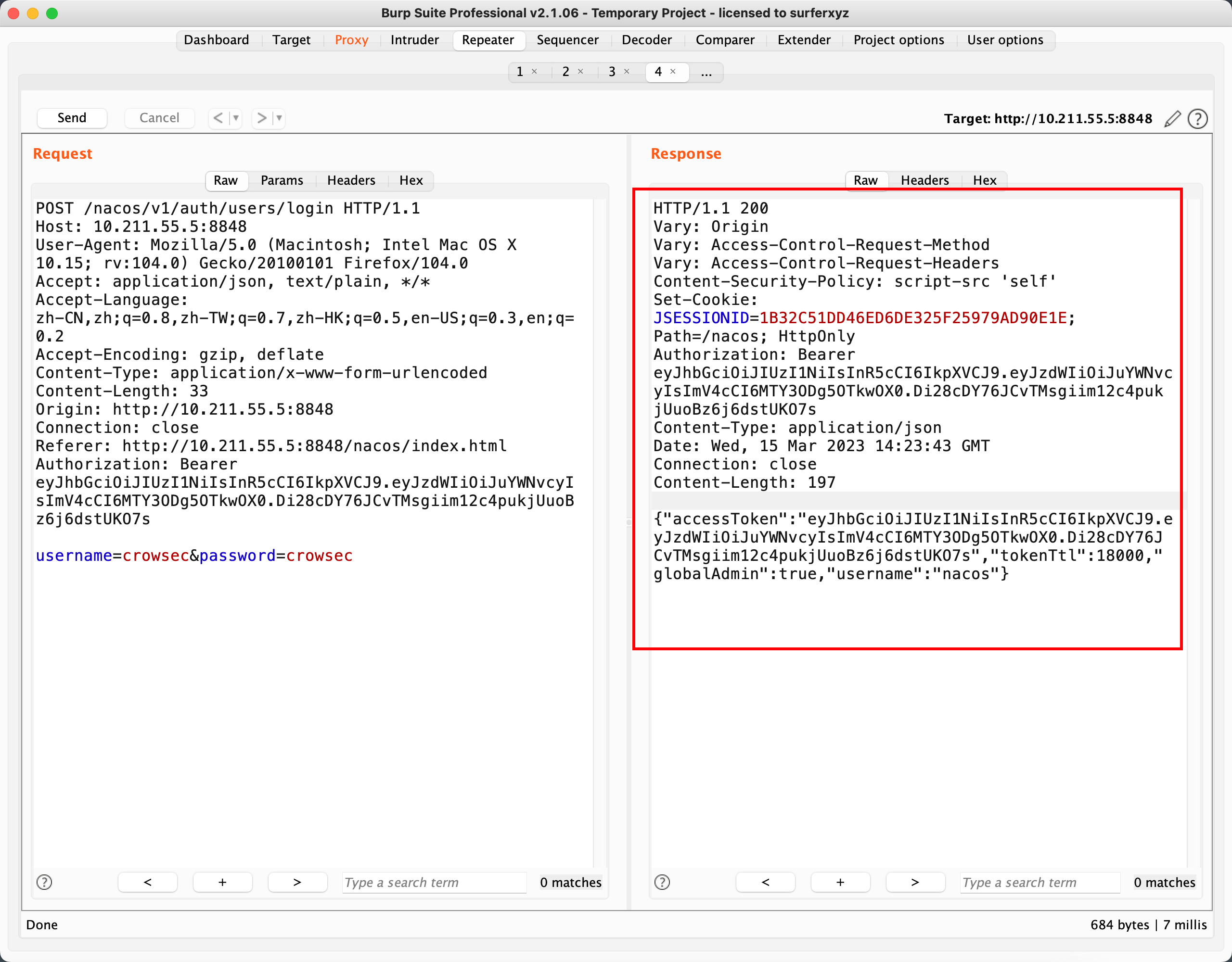Click the Content-Security-Policy response header
The image size is (1232, 962).
pos(855,281)
